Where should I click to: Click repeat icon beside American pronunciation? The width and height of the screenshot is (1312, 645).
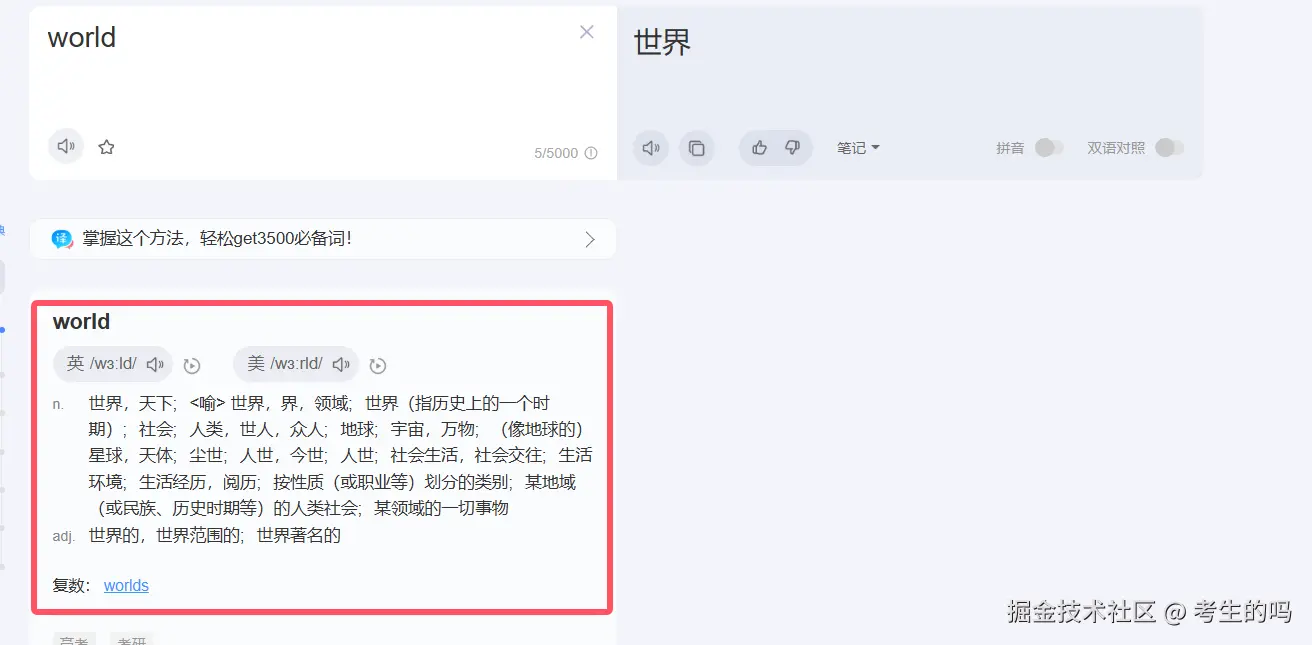click(378, 366)
